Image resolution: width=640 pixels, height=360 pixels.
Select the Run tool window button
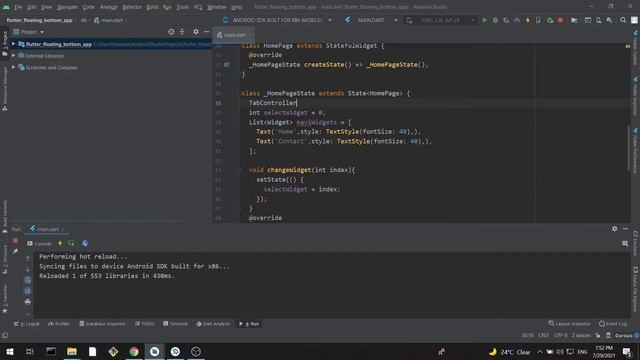[x=249, y=324]
